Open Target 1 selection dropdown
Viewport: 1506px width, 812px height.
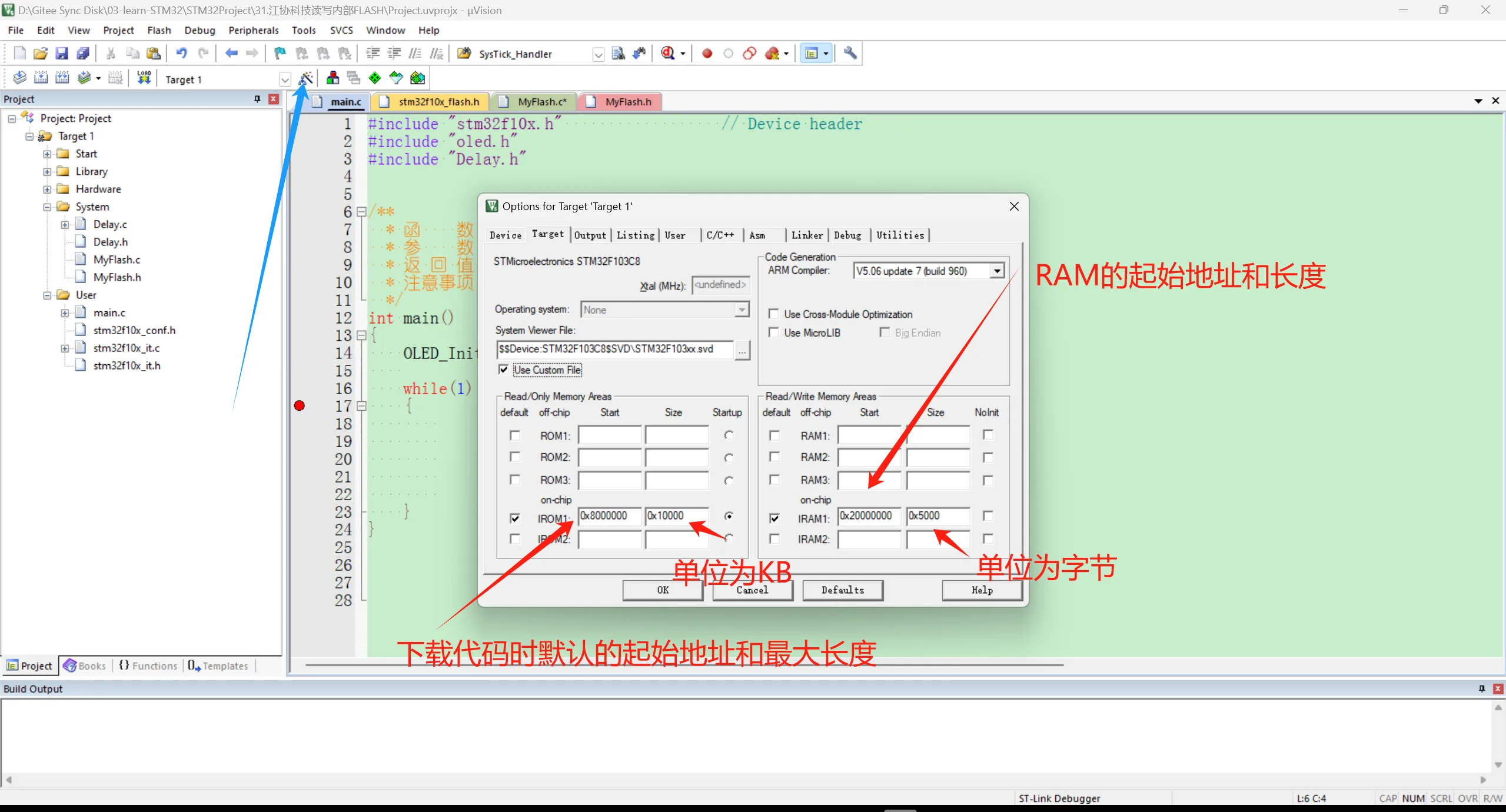click(285, 79)
